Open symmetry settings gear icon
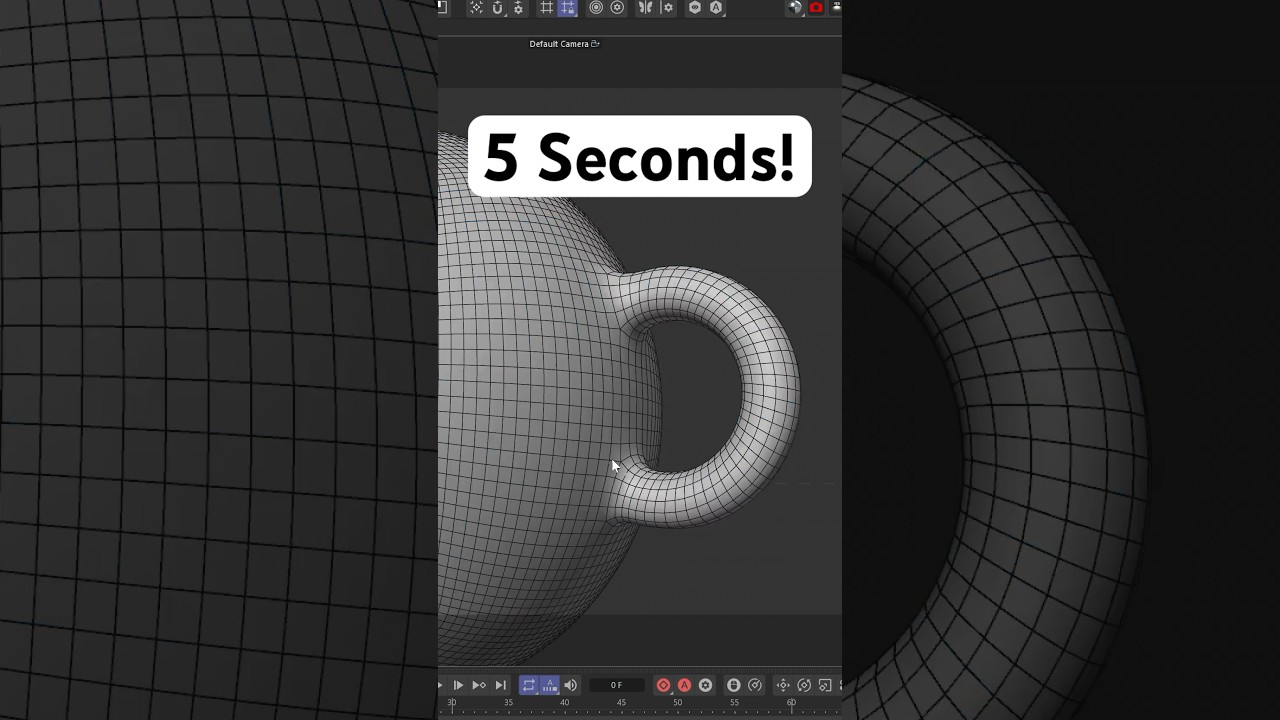1280x720 pixels. pos(668,8)
